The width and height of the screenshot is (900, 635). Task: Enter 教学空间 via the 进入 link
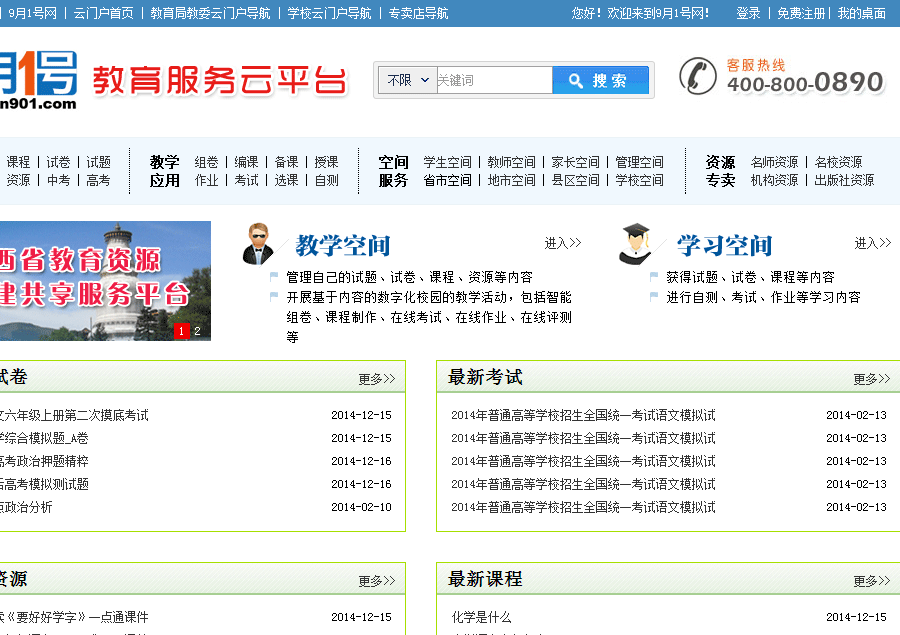[x=562, y=243]
